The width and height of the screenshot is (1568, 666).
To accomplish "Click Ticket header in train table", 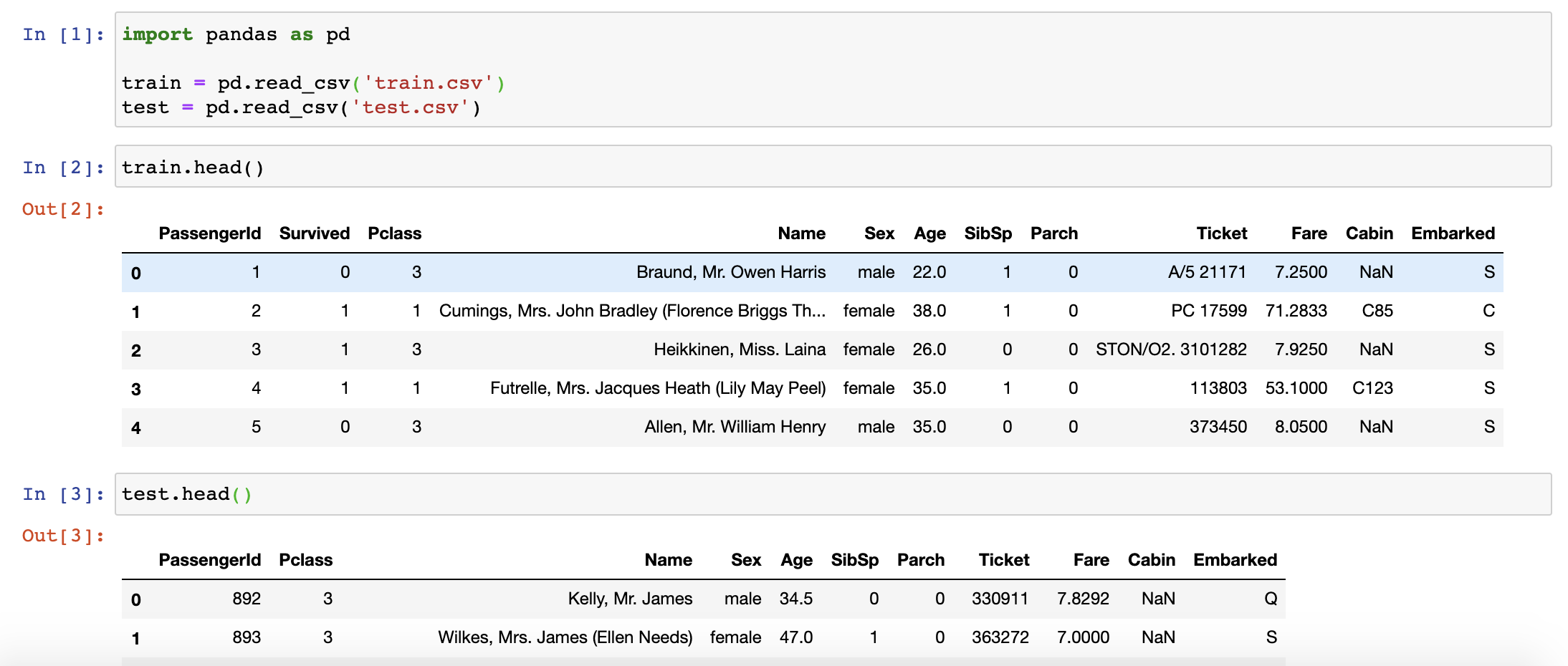I will pyautogui.click(x=1222, y=233).
